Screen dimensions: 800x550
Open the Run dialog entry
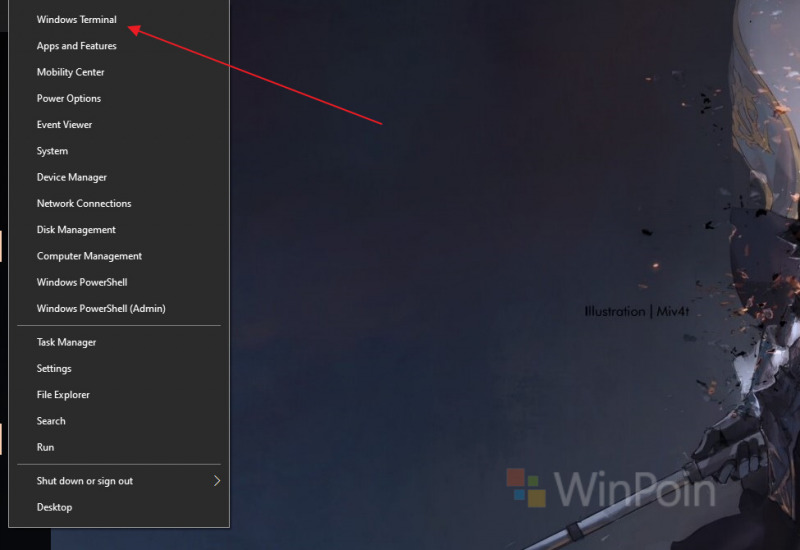(x=119, y=447)
